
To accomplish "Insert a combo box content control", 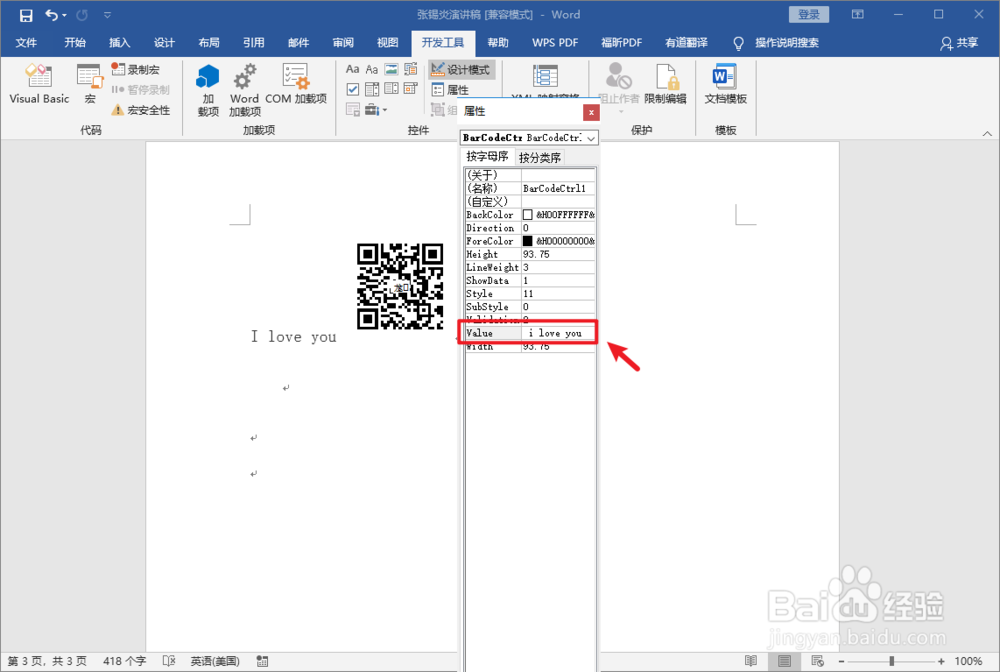I will click(x=372, y=89).
